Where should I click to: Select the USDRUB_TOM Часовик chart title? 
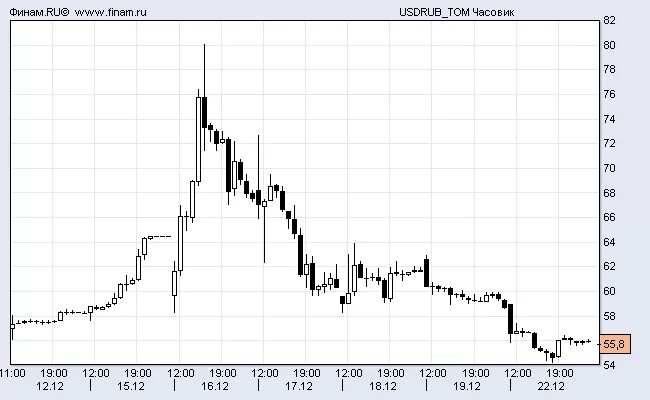(456, 12)
